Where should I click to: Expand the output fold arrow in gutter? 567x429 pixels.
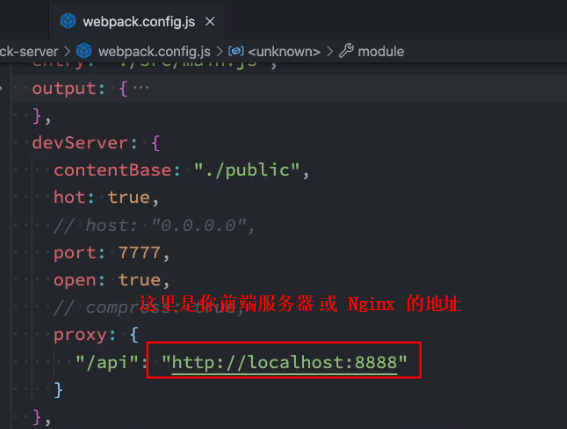coord(2,88)
